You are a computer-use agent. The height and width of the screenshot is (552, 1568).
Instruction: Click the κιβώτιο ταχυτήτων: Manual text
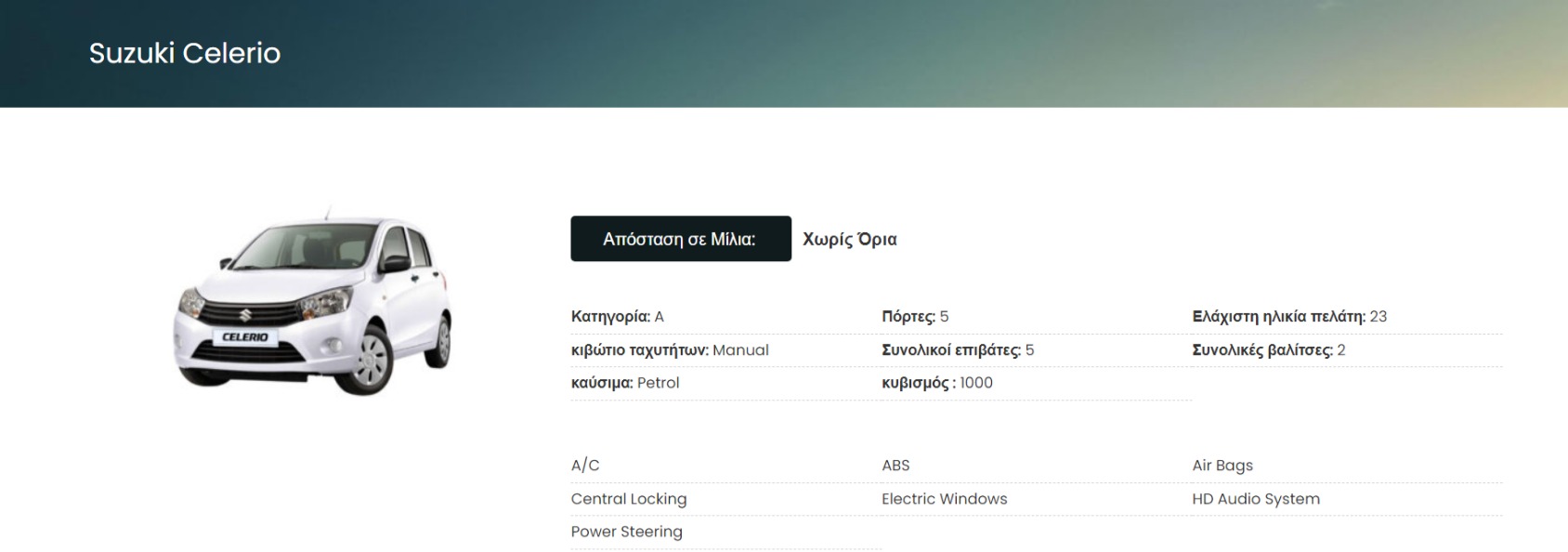tap(670, 350)
